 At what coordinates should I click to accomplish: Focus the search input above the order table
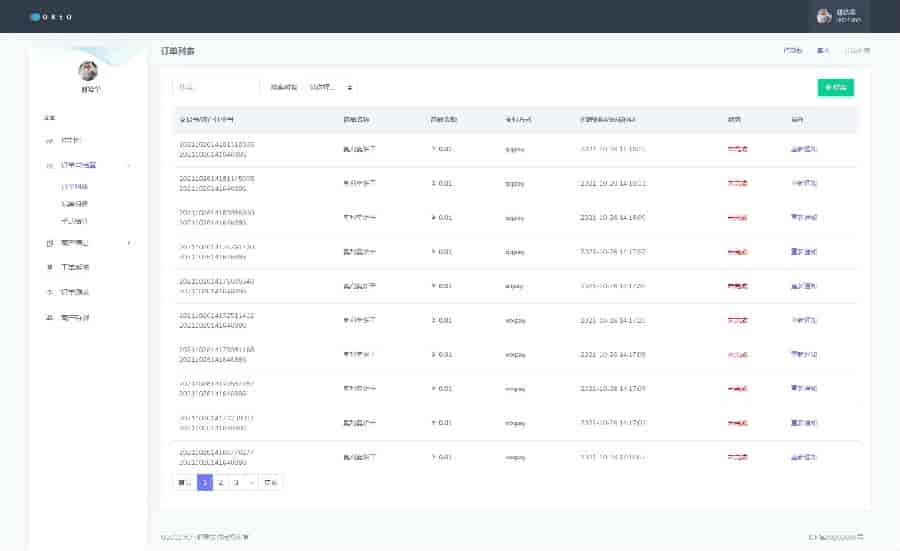click(215, 88)
